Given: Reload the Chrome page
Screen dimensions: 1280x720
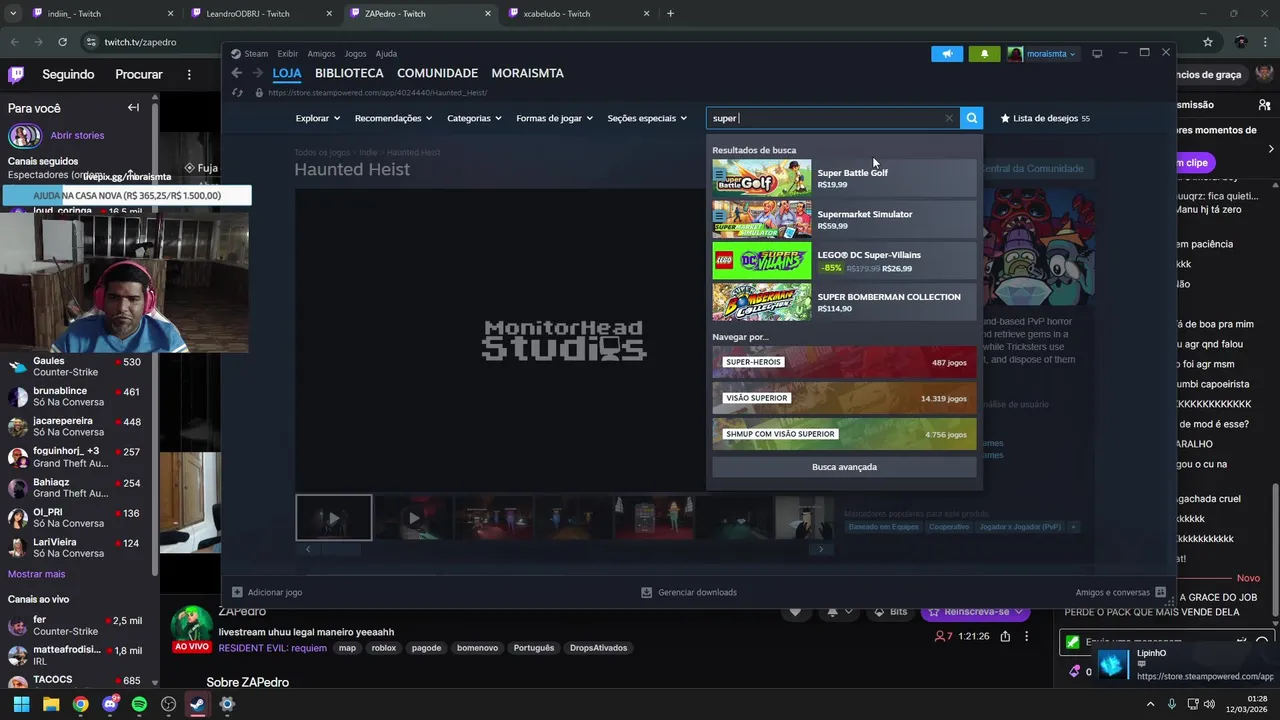Looking at the screenshot, I should click(x=62, y=42).
